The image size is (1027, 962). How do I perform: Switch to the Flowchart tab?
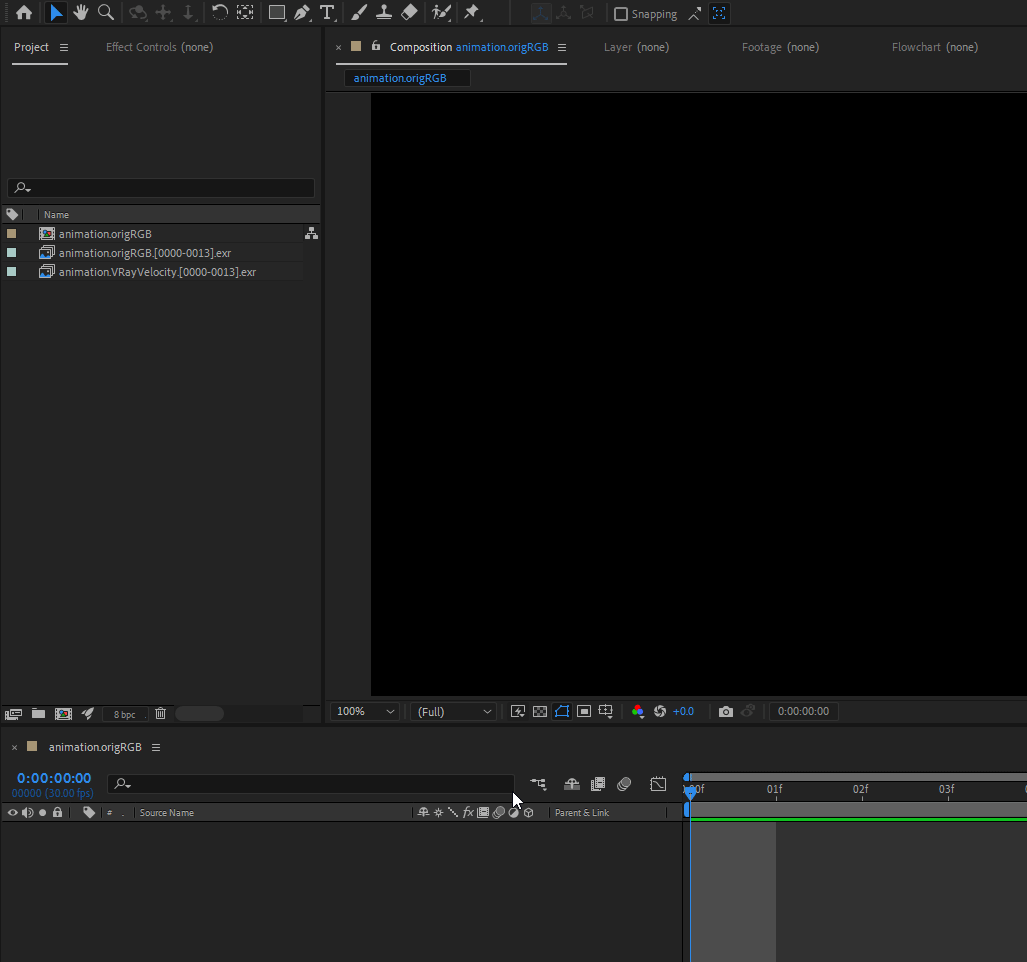pyautogui.click(x=934, y=47)
